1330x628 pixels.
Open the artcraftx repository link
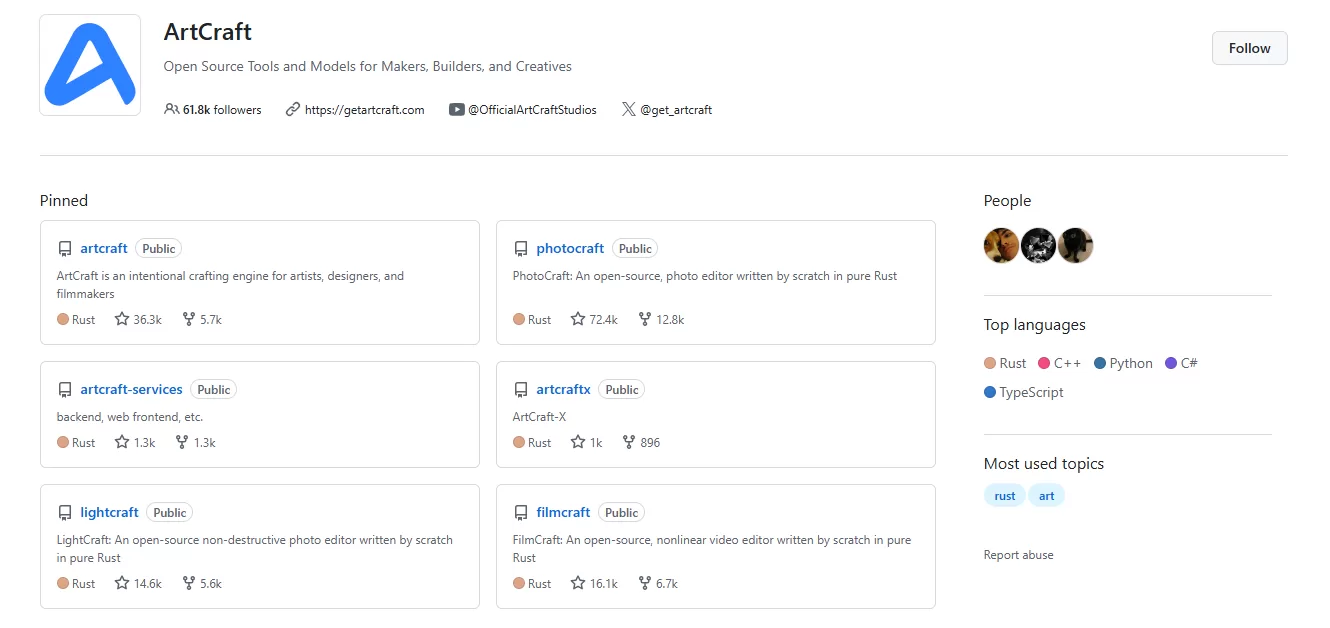click(564, 390)
